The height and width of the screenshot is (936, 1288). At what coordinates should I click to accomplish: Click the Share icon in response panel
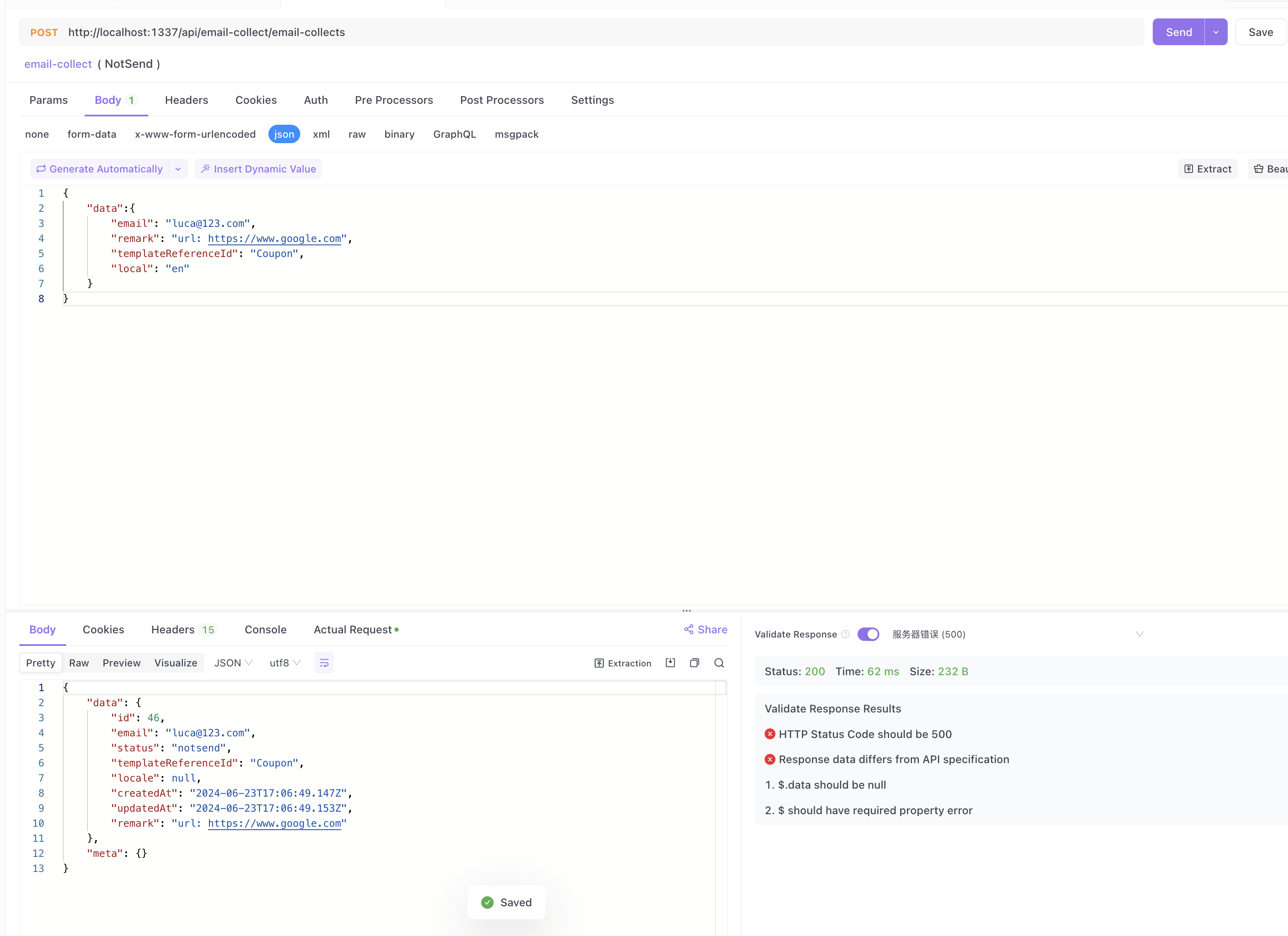[x=689, y=630]
